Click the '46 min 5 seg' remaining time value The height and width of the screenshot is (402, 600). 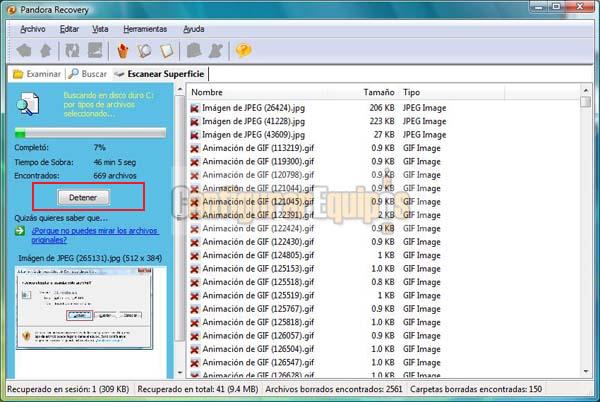pos(115,163)
